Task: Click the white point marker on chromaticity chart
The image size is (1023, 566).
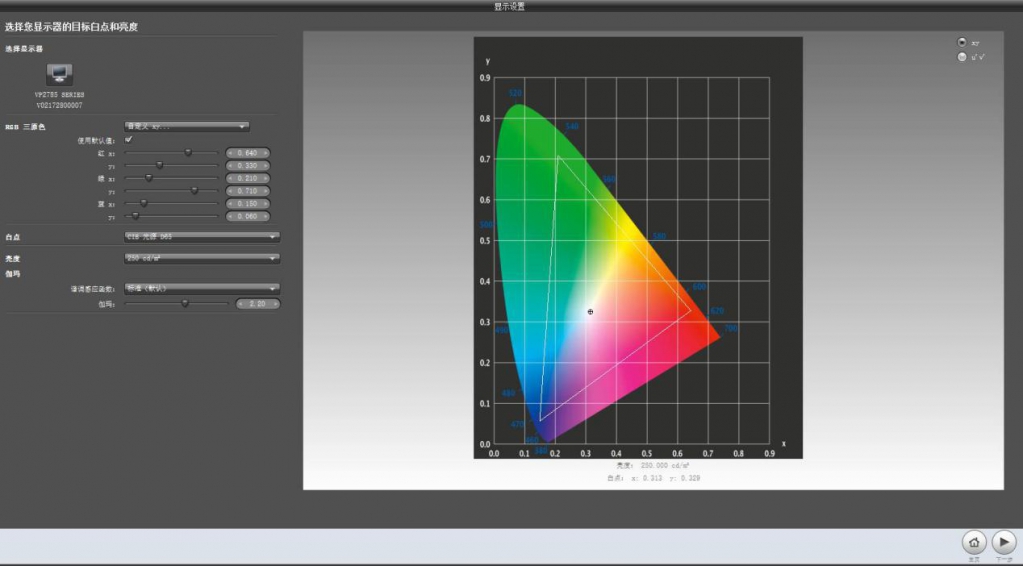Action: [x=590, y=312]
